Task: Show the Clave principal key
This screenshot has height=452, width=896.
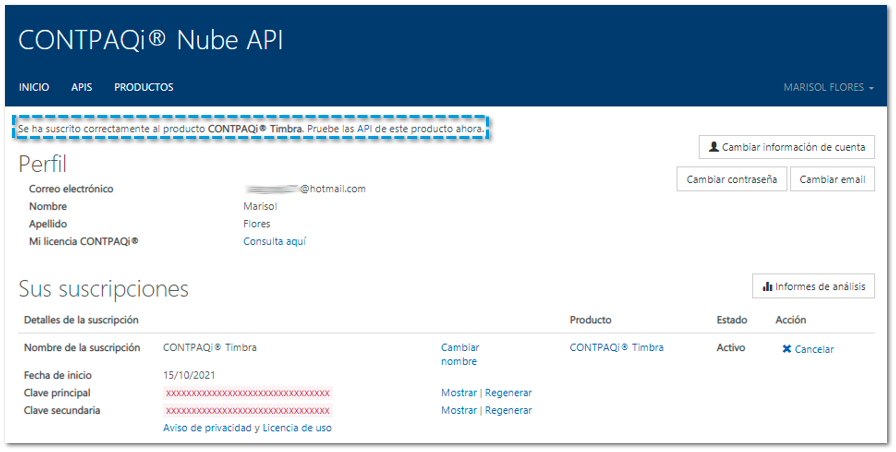Action: (x=458, y=393)
